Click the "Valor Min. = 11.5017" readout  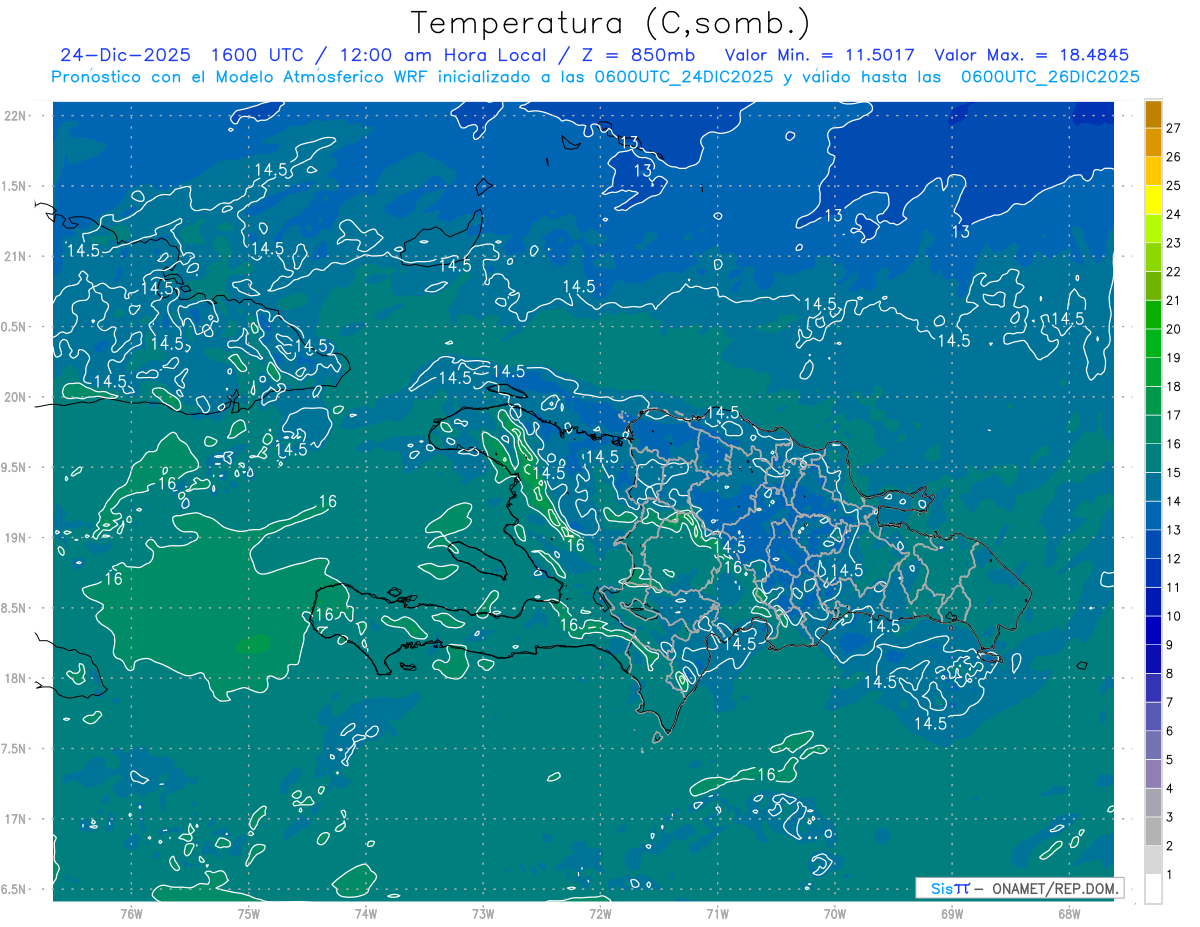click(819, 55)
